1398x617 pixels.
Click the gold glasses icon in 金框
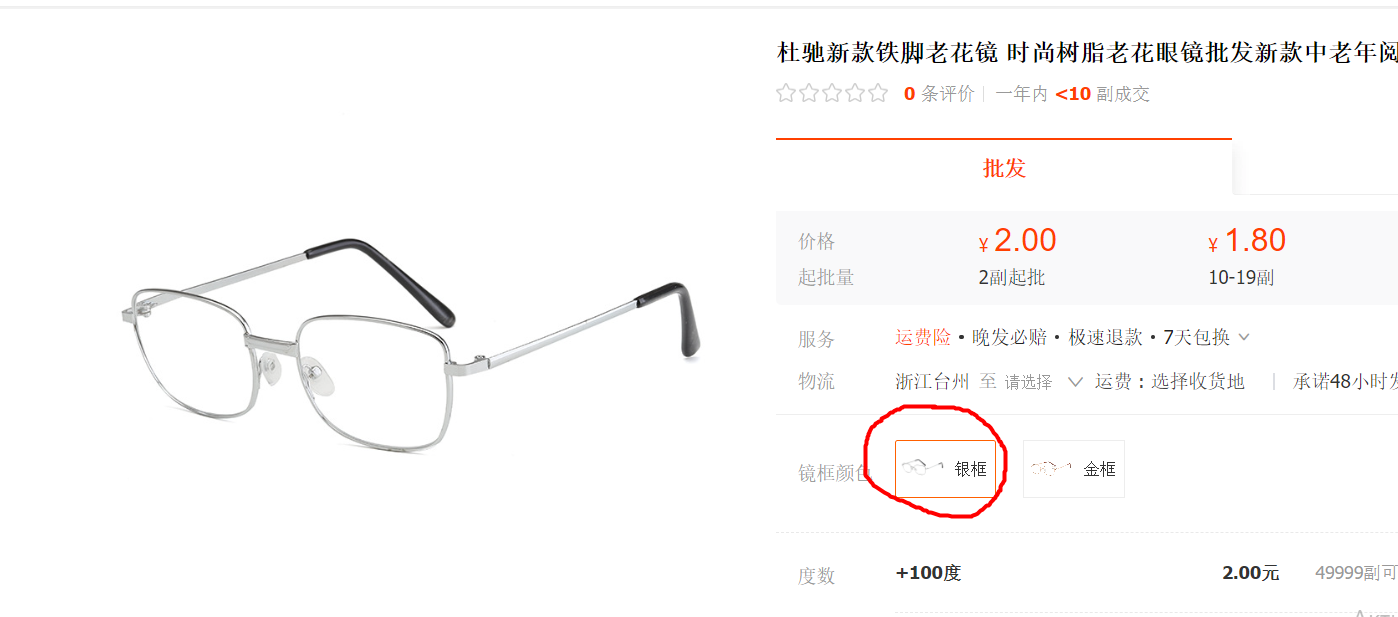point(1051,468)
